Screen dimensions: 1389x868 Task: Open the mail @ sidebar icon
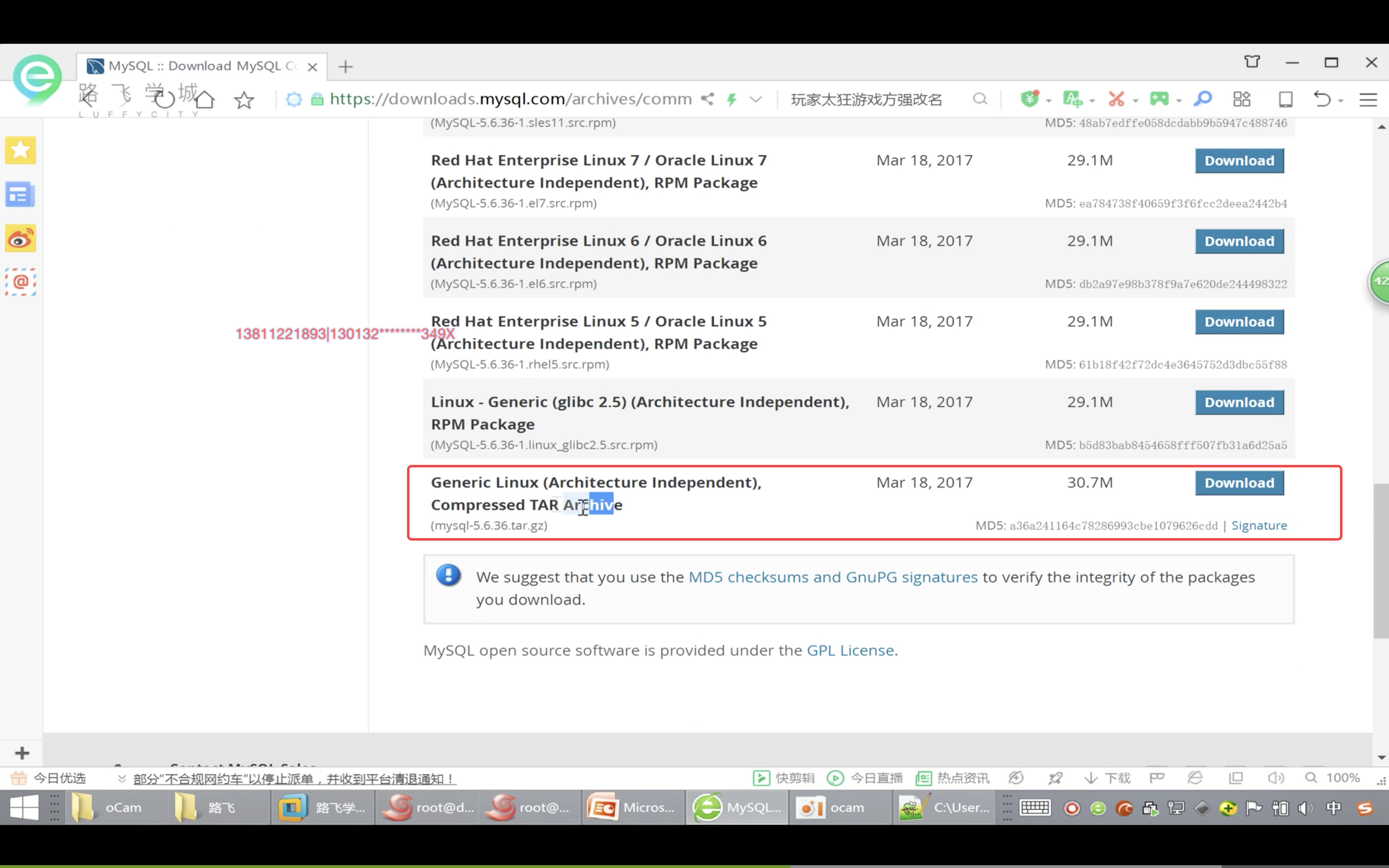(x=21, y=282)
